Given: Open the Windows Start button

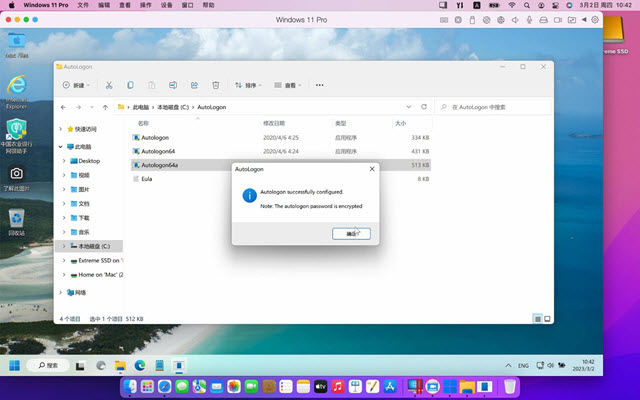Looking at the screenshot, I should pyautogui.click(x=14, y=365).
